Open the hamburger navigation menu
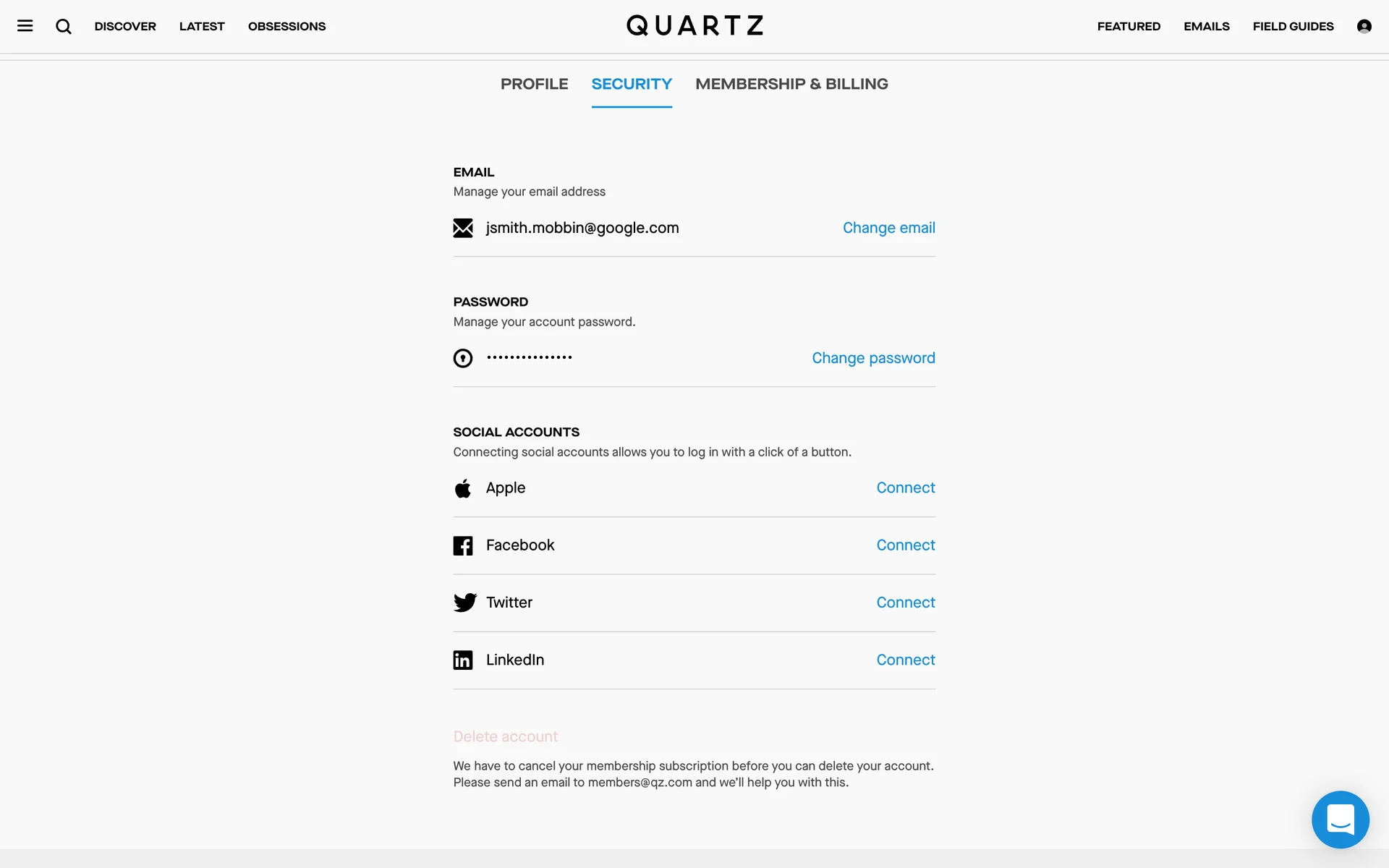The width and height of the screenshot is (1389, 868). pyautogui.click(x=25, y=26)
